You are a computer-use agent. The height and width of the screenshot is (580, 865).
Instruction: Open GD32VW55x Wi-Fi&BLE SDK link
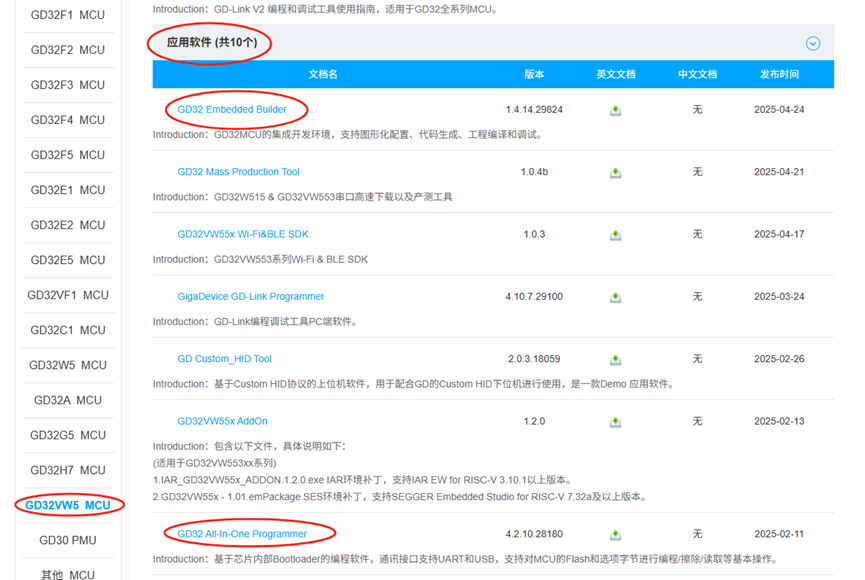coord(243,234)
